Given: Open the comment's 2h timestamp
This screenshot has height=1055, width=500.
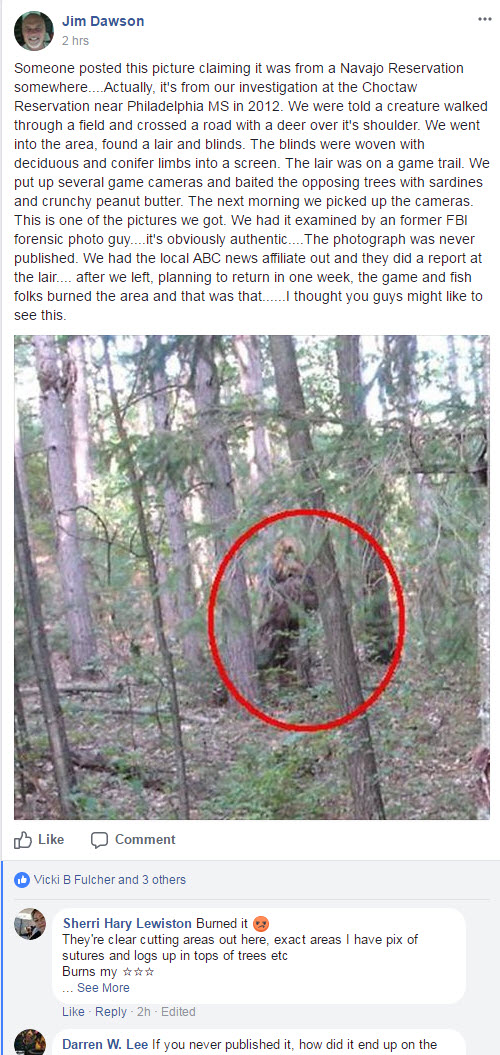Looking at the screenshot, I should click(143, 1012).
